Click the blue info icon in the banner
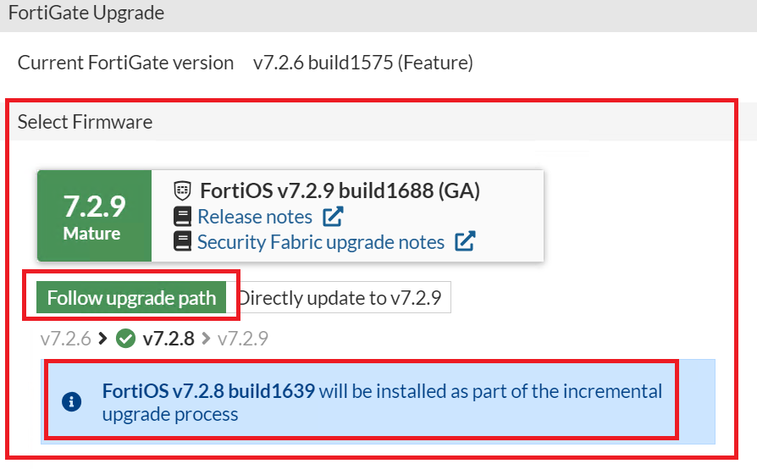757x469 pixels. pos(71,401)
